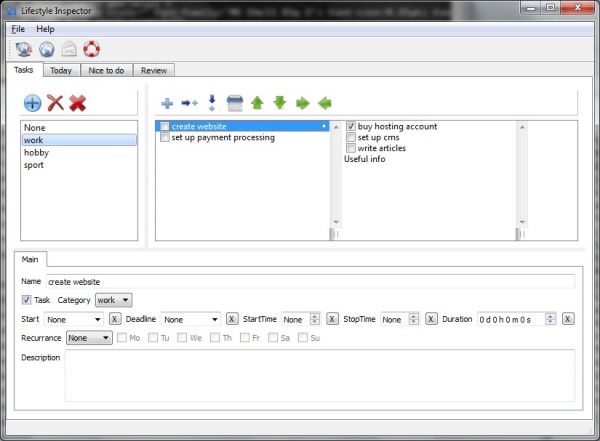Select the sport category
The image size is (600, 441).
(x=79, y=165)
